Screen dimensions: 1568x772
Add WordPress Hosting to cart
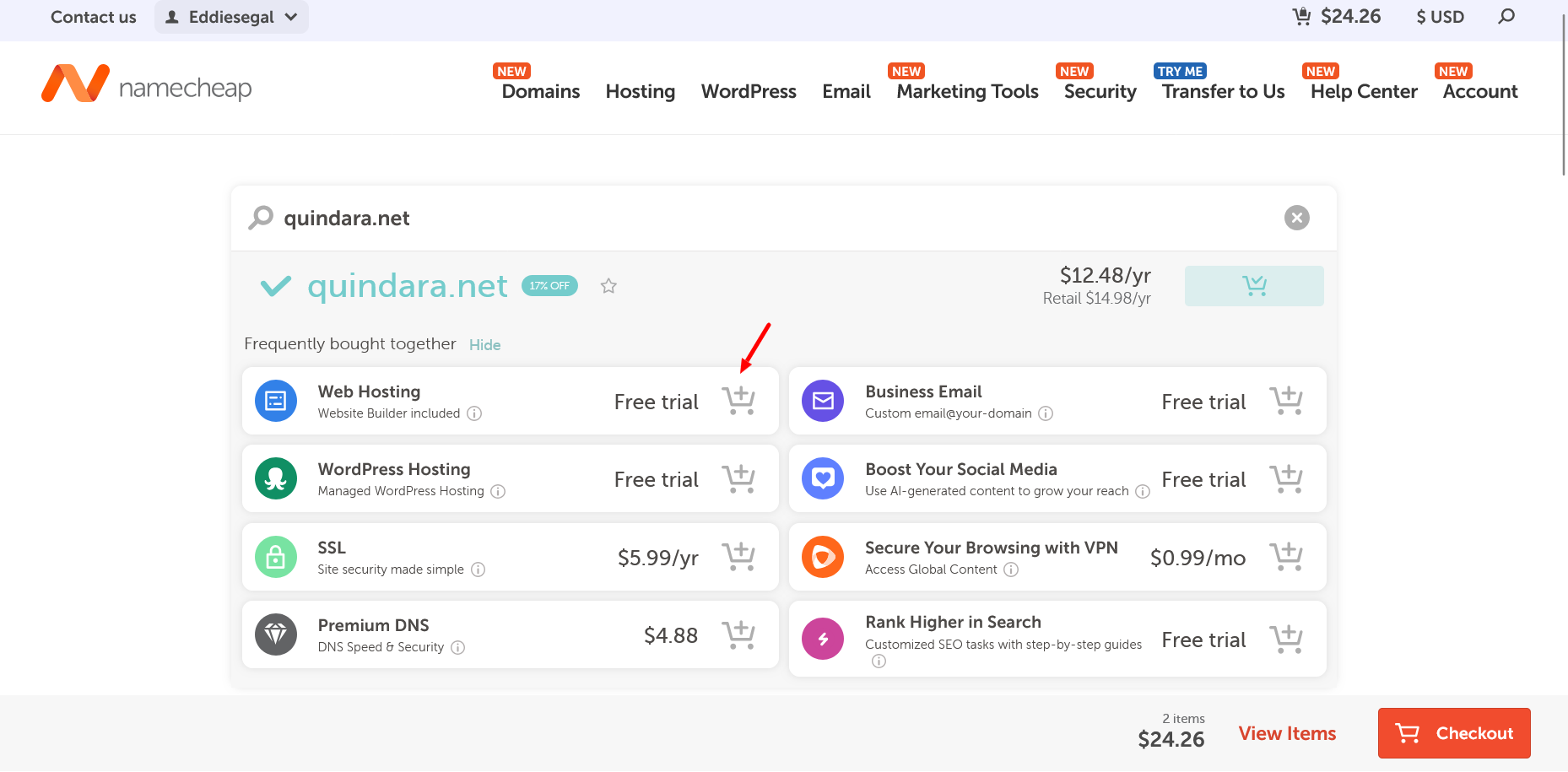click(738, 478)
